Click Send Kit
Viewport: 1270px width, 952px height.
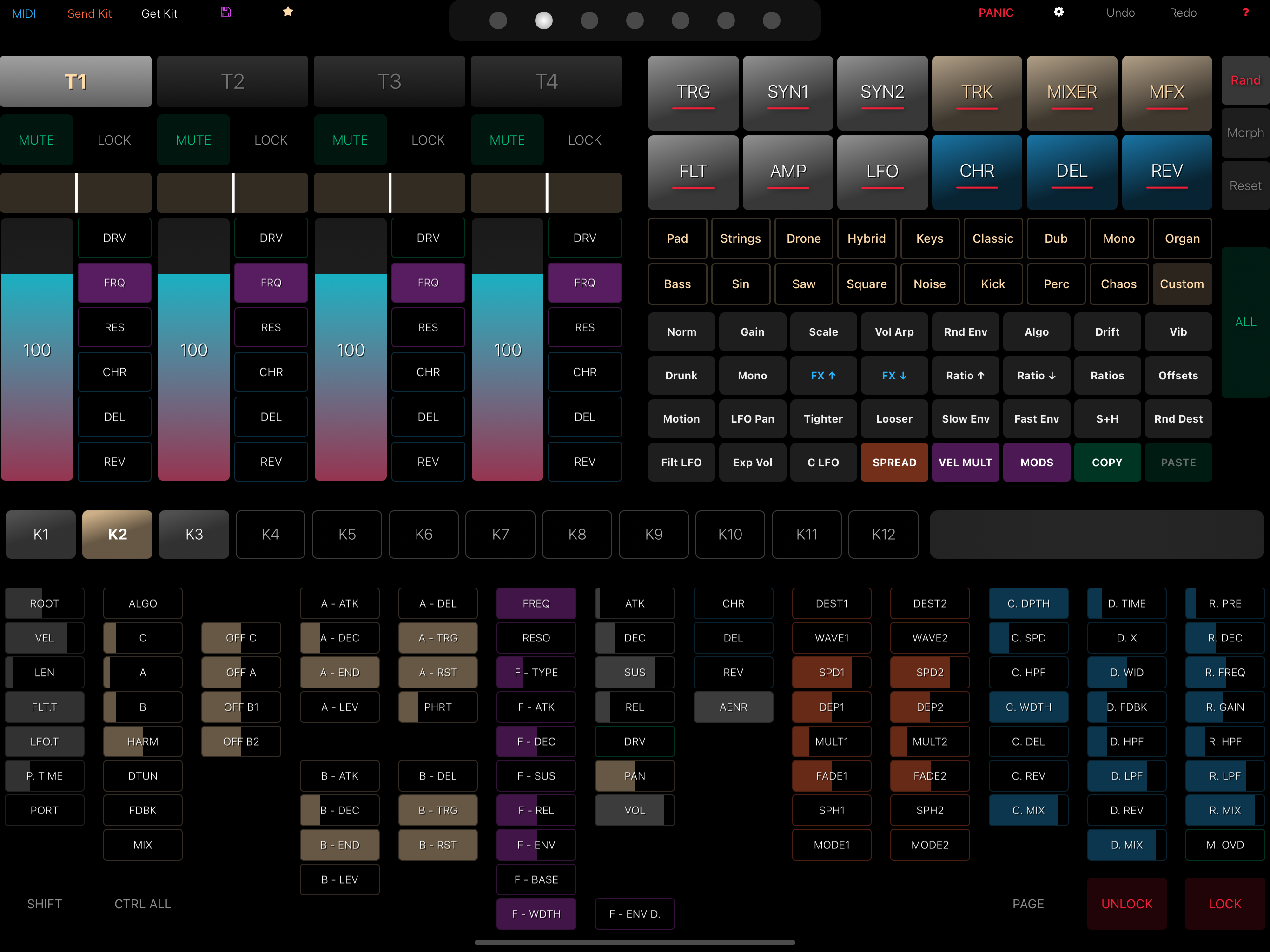(x=90, y=13)
